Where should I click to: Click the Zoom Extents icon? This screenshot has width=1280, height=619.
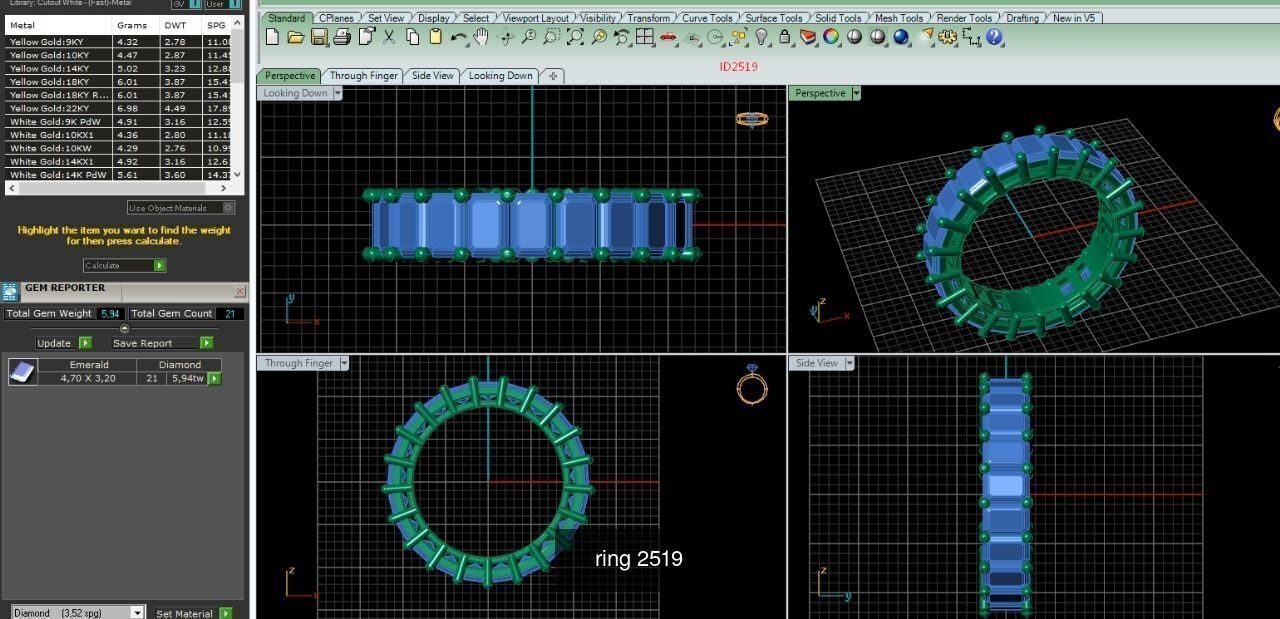575,37
